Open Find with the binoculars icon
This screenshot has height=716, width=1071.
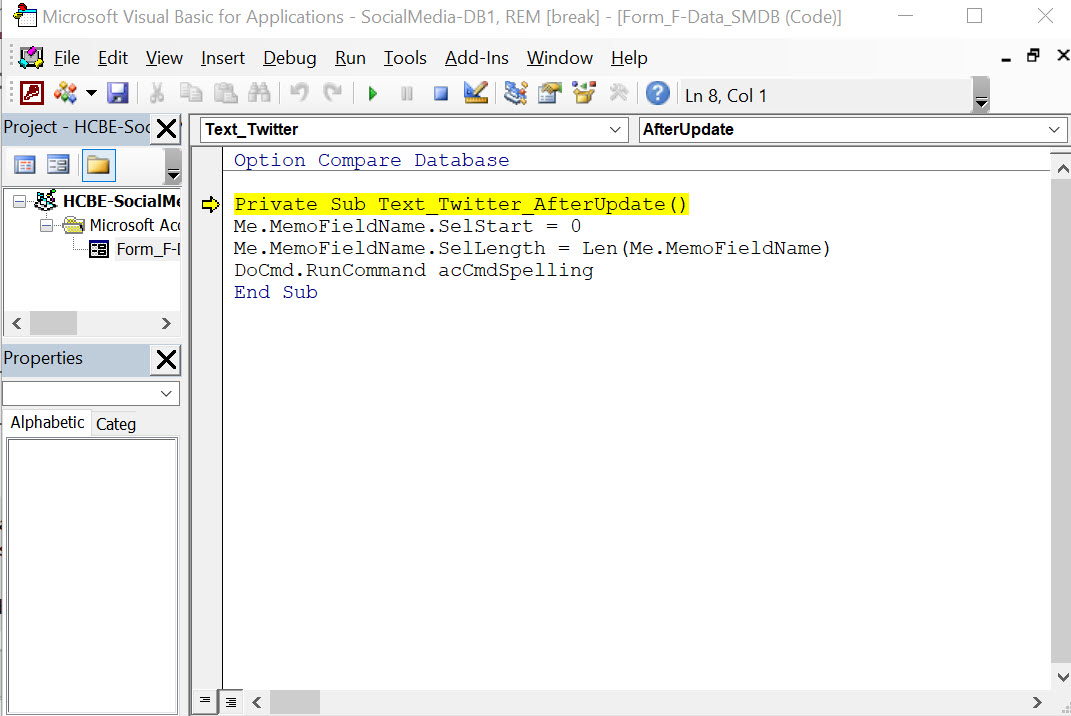[x=260, y=93]
